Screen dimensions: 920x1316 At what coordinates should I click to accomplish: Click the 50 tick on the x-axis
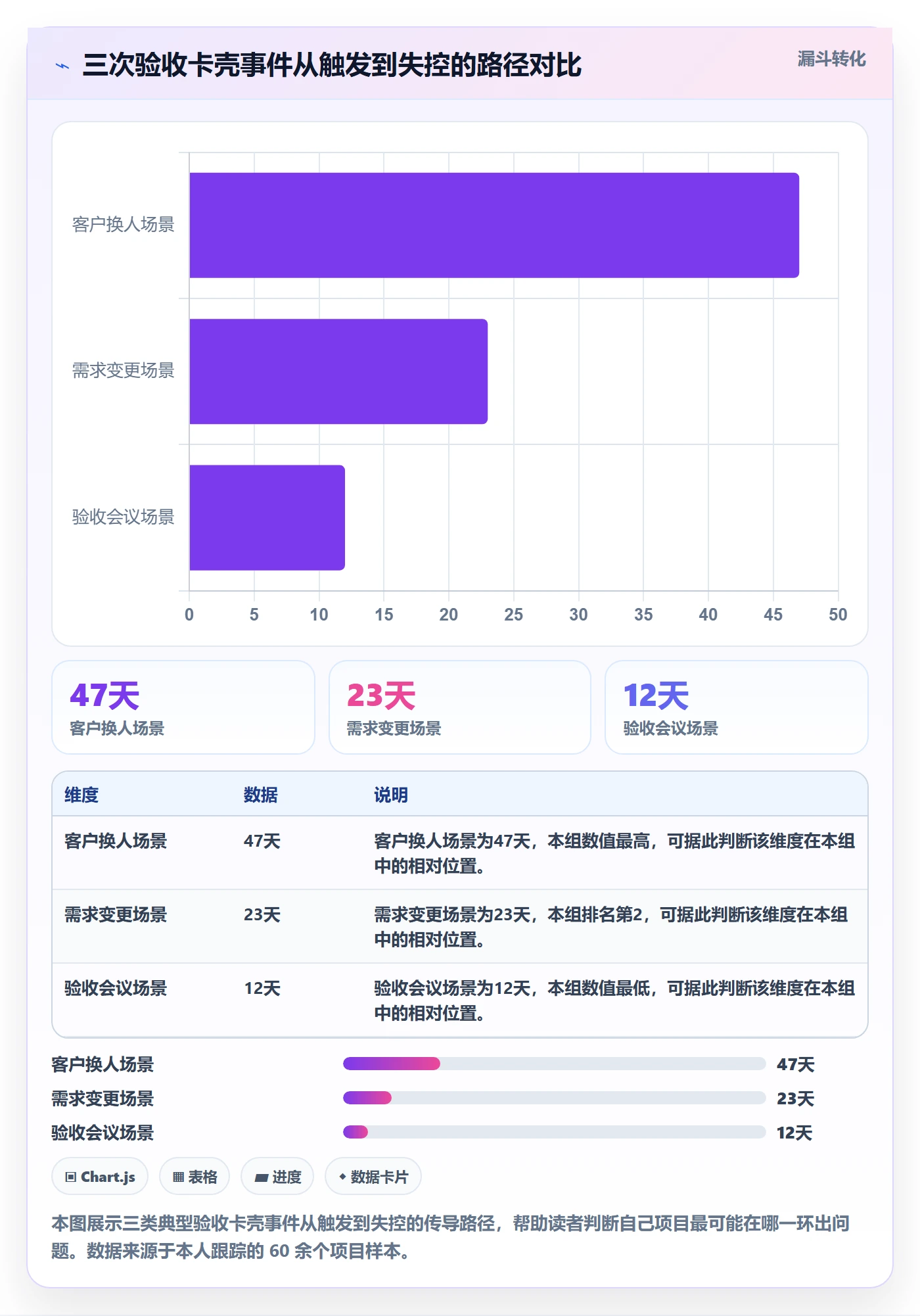click(838, 615)
